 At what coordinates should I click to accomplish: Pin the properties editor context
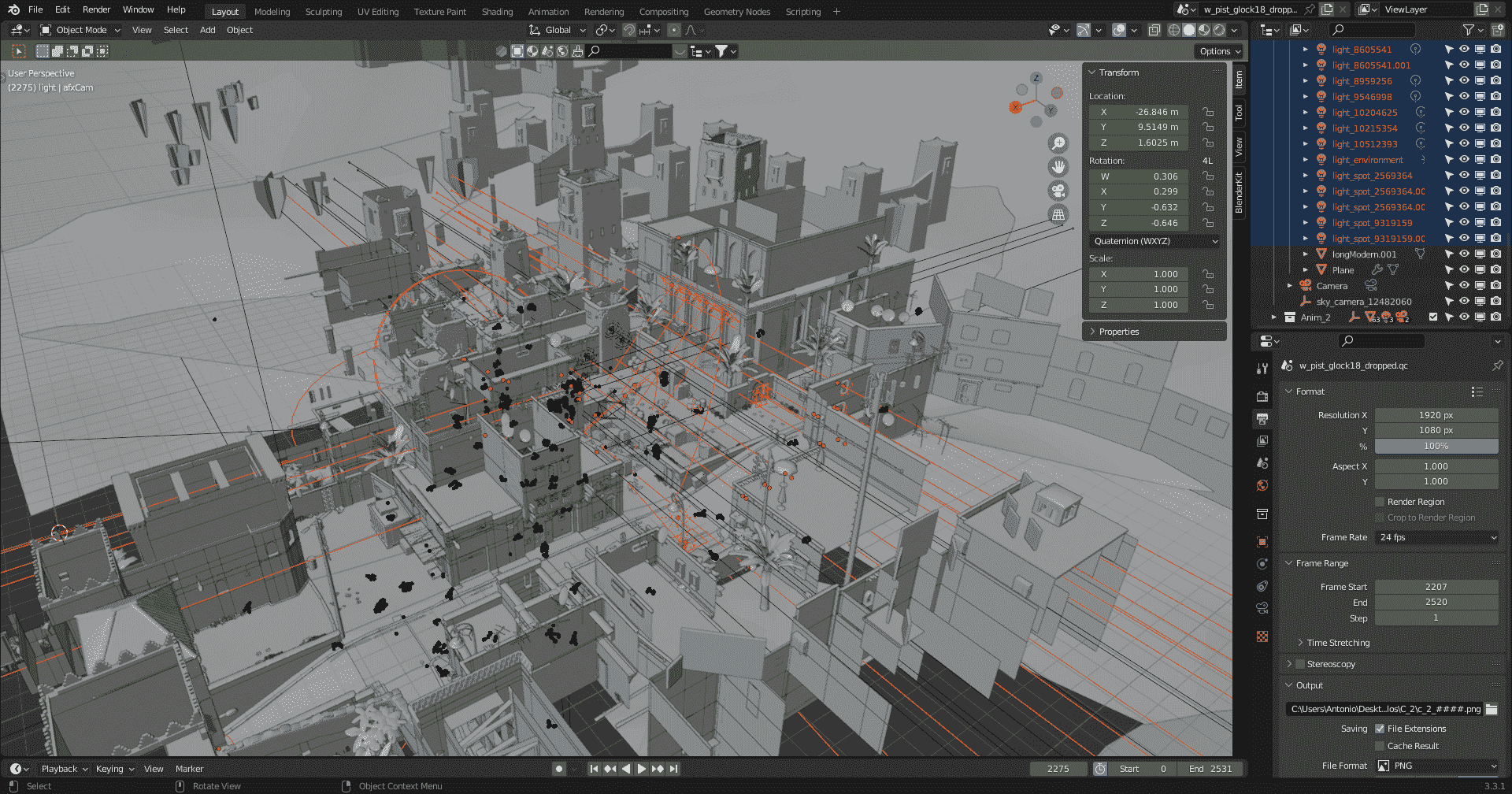1497,365
